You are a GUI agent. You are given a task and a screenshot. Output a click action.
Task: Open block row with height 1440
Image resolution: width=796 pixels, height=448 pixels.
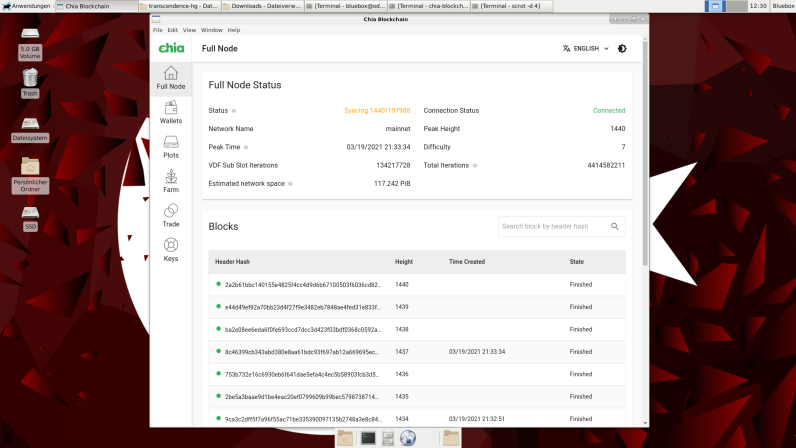click(417, 285)
